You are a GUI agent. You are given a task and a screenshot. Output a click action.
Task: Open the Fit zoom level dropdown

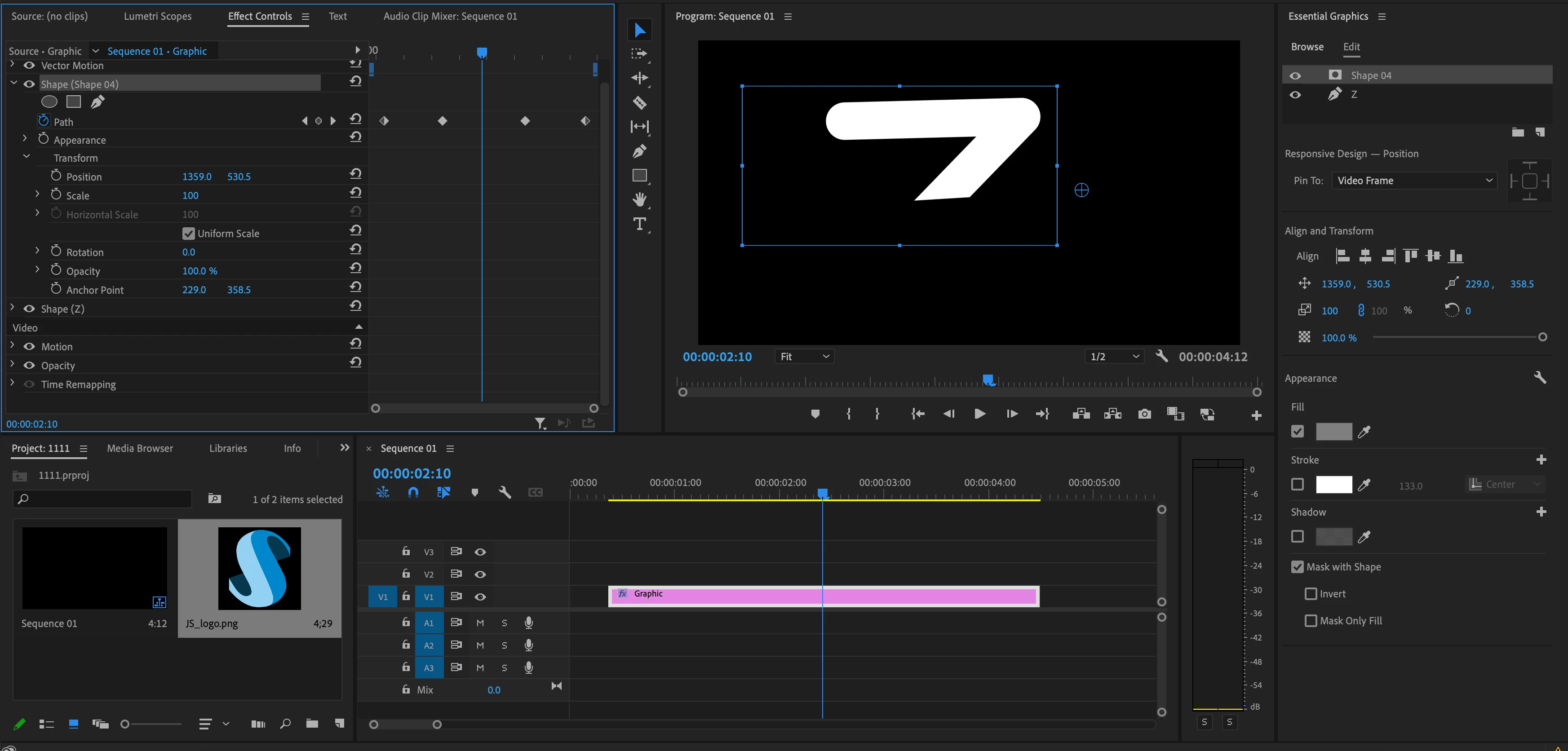click(x=804, y=356)
